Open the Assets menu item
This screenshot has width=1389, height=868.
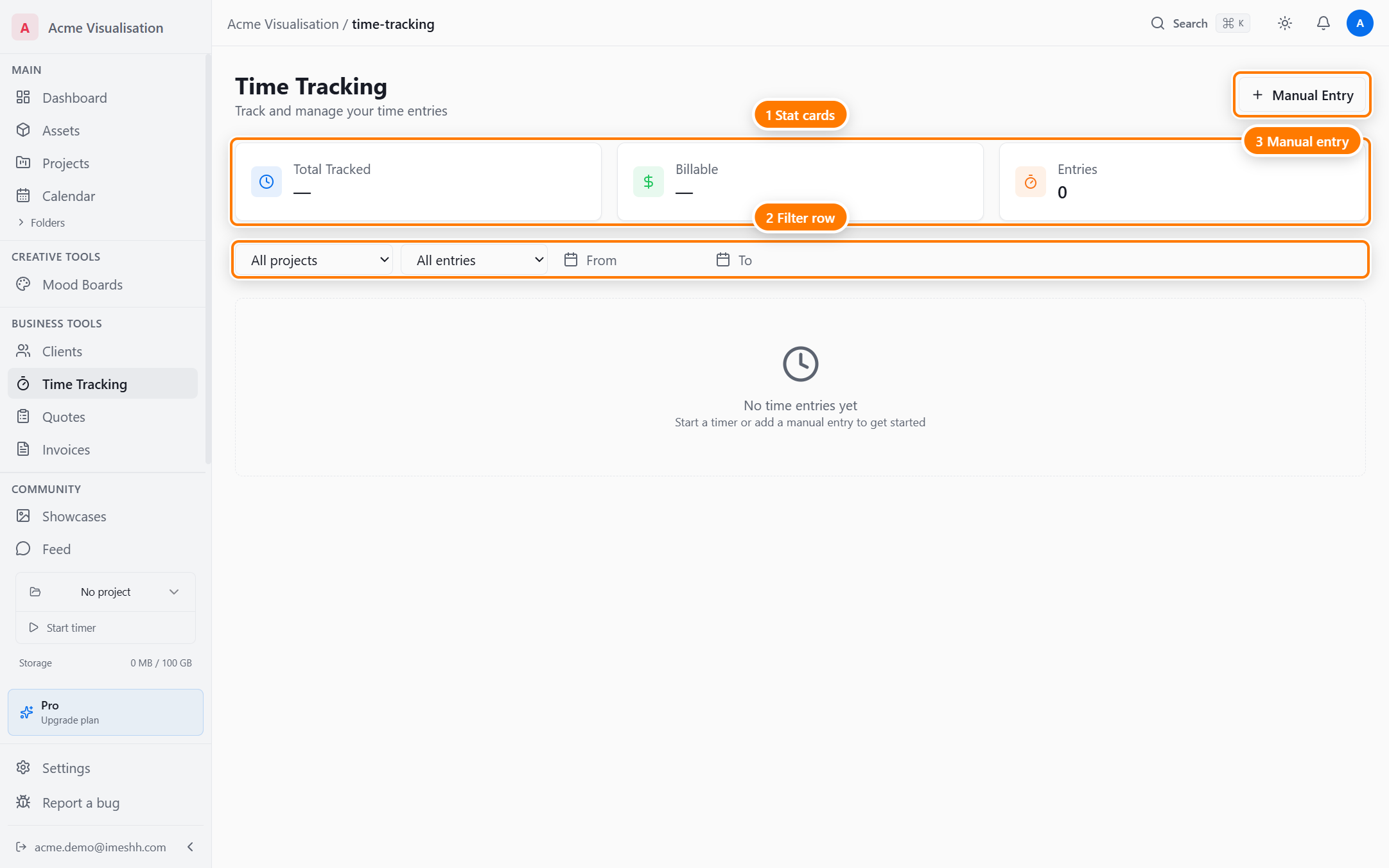pyautogui.click(x=103, y=130)
